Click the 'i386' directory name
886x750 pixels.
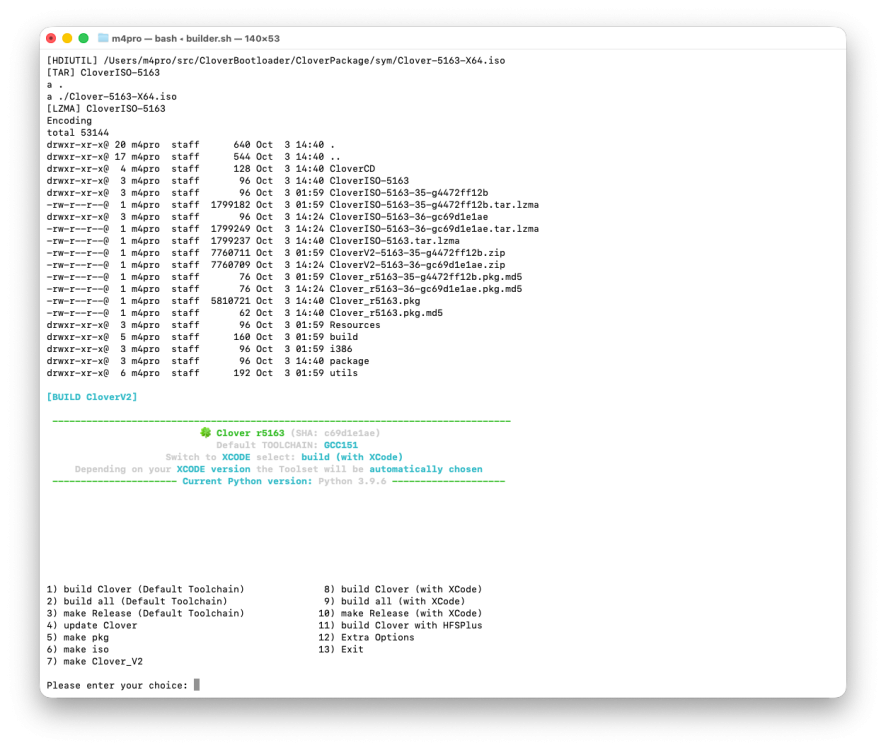341,349
